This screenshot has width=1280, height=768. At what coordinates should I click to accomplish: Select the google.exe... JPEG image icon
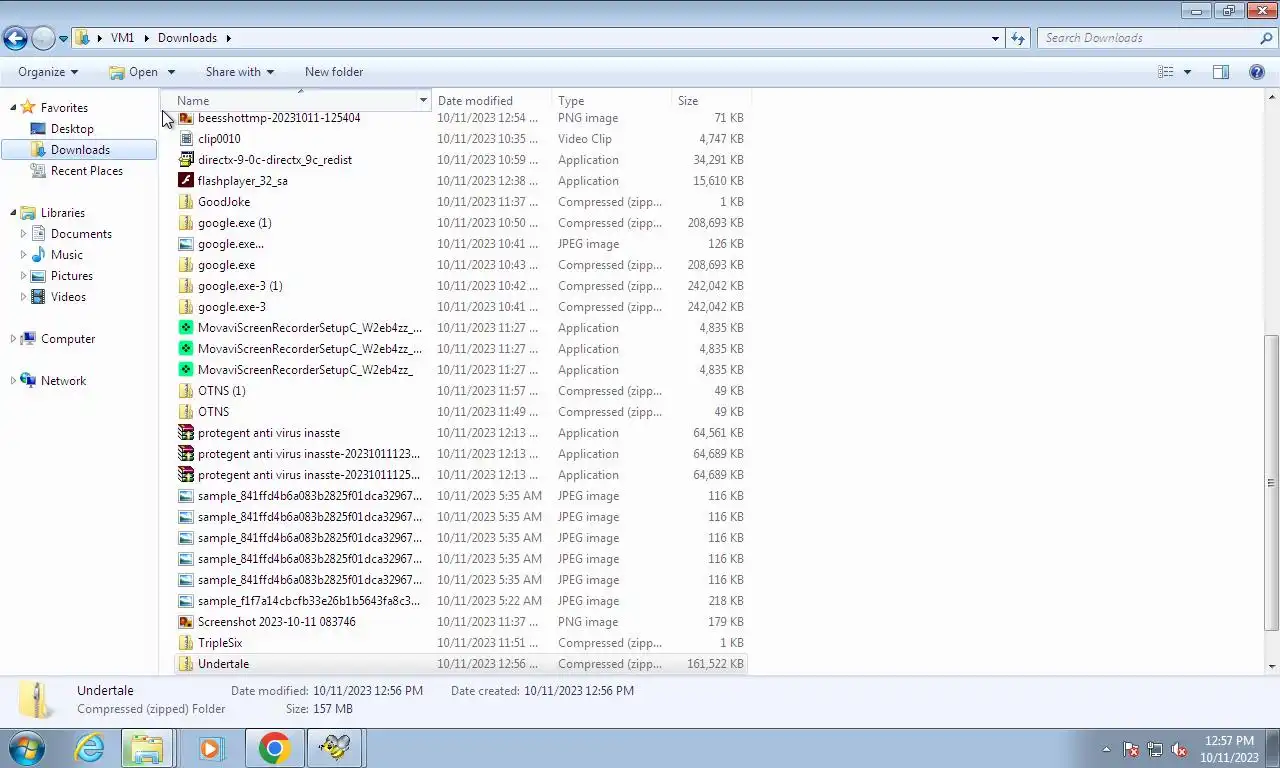(x=186, y=244)
